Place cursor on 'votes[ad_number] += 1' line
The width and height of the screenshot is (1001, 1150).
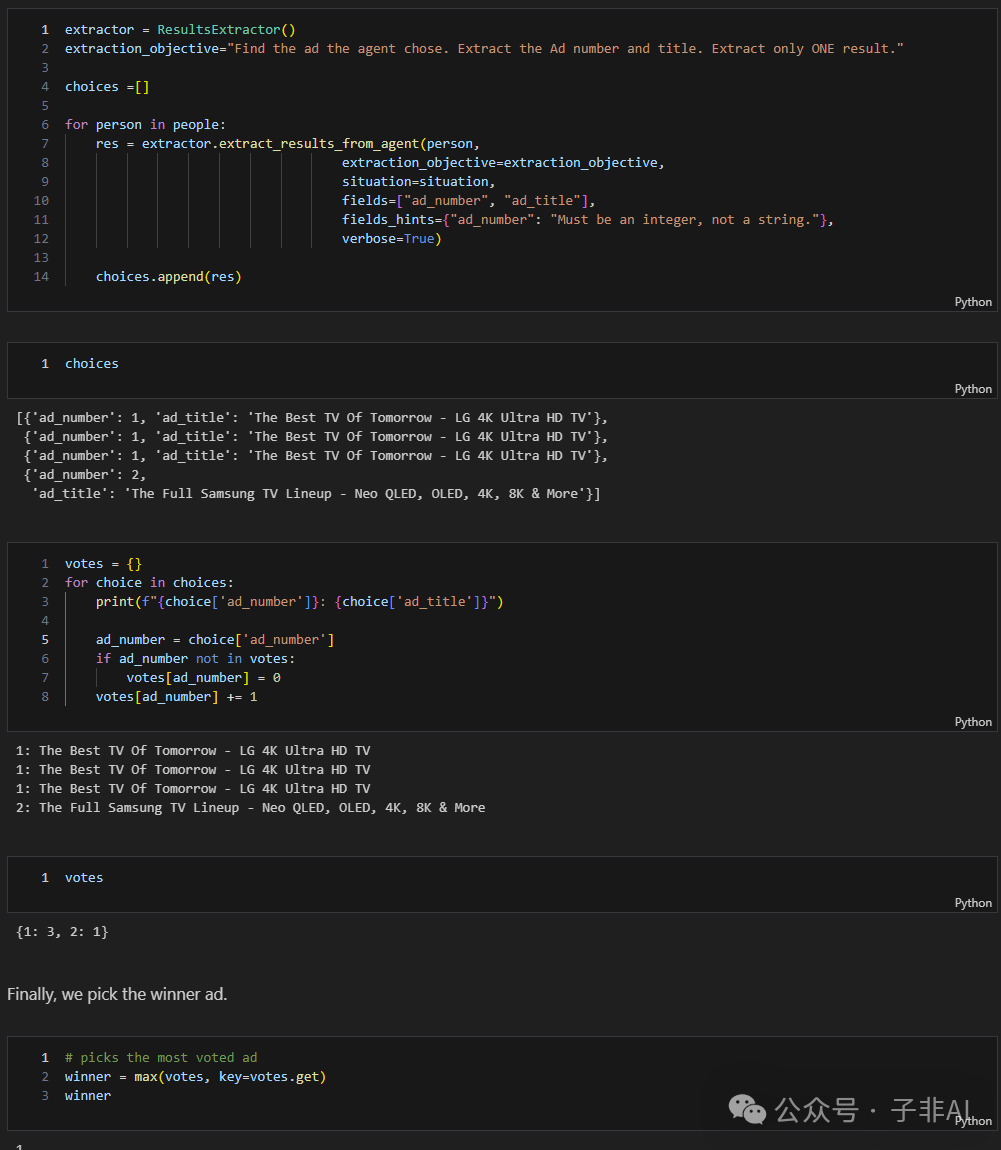click(x=176, y=697)
